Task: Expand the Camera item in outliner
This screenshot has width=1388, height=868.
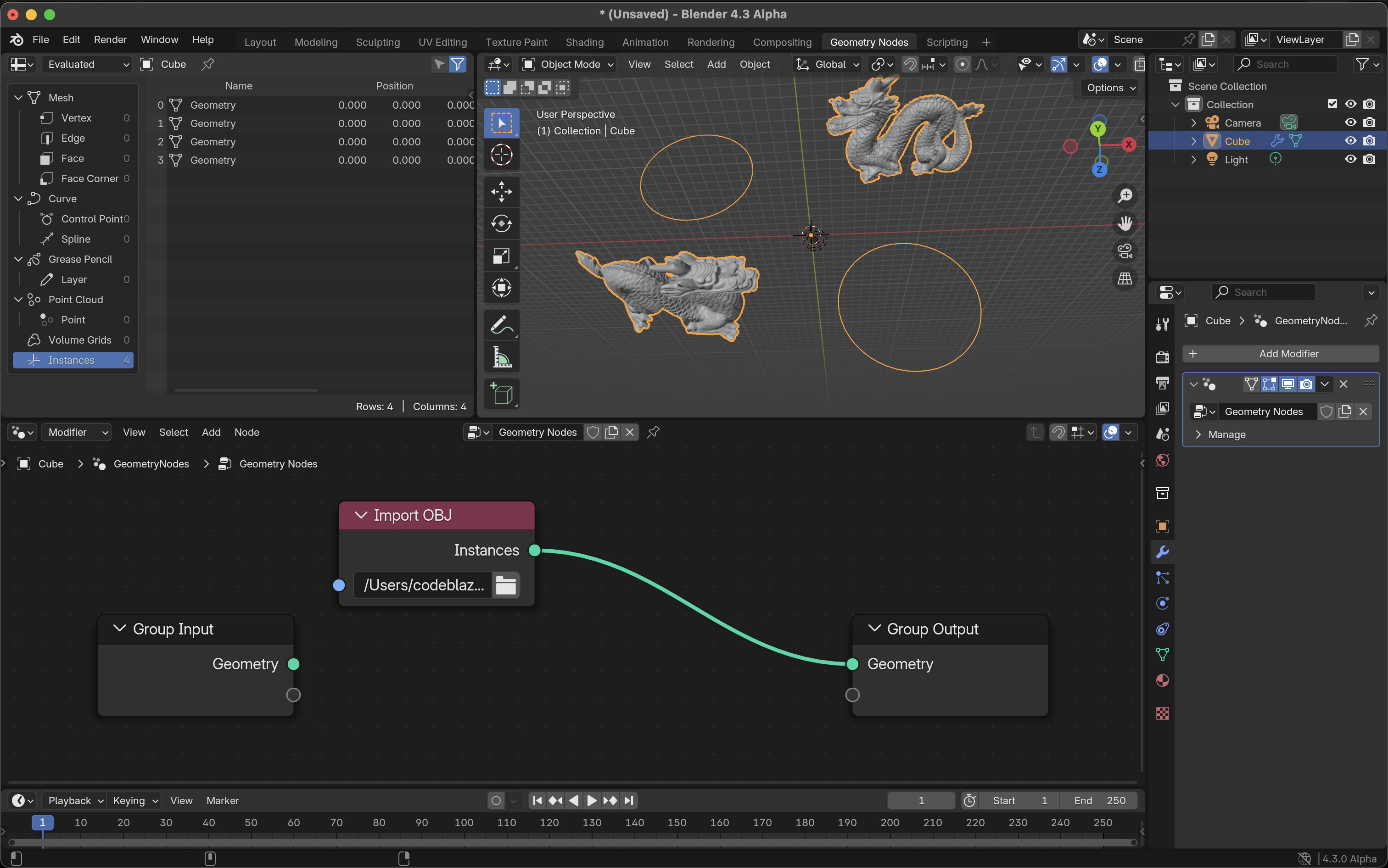Action: pos(1193,123)
